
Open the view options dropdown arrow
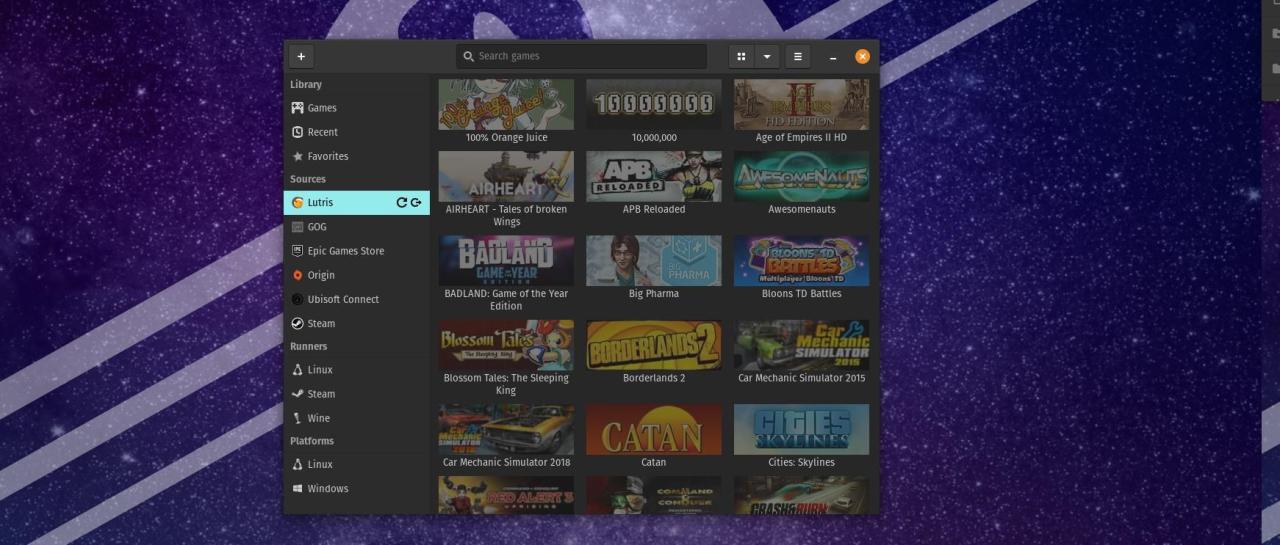[767, 56]
